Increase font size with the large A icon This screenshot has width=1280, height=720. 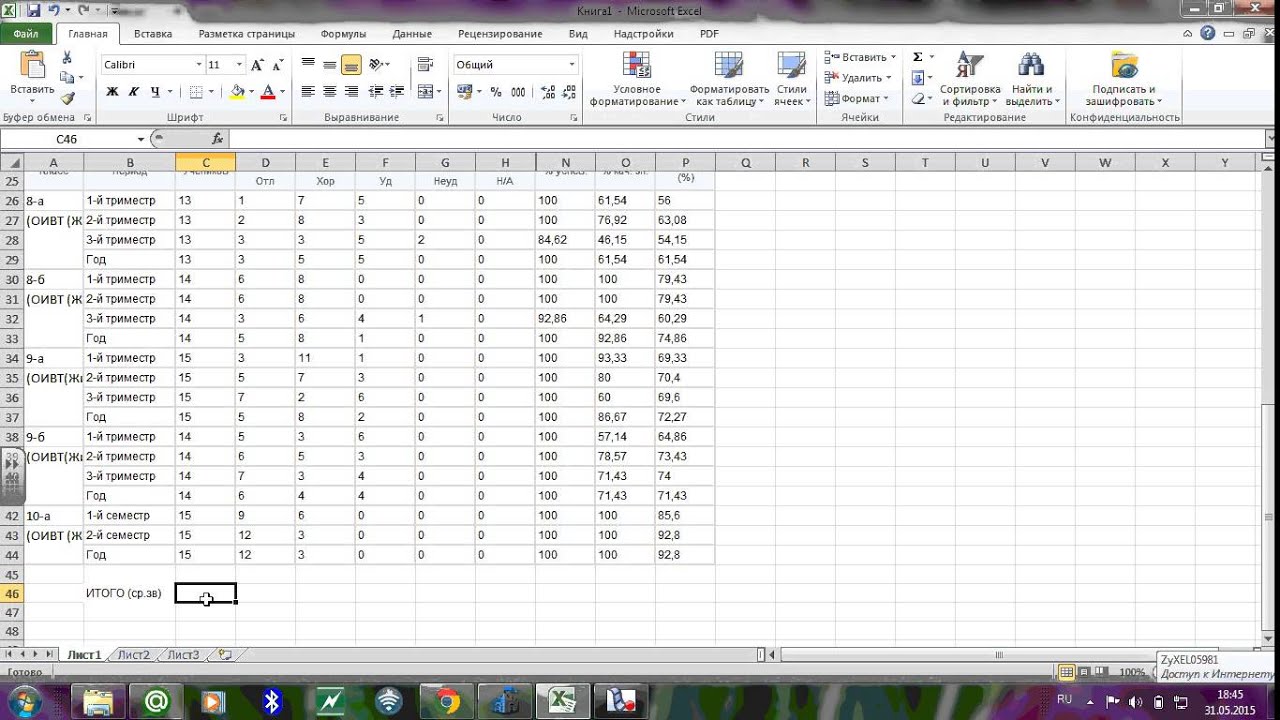click(x=257, y=65)
